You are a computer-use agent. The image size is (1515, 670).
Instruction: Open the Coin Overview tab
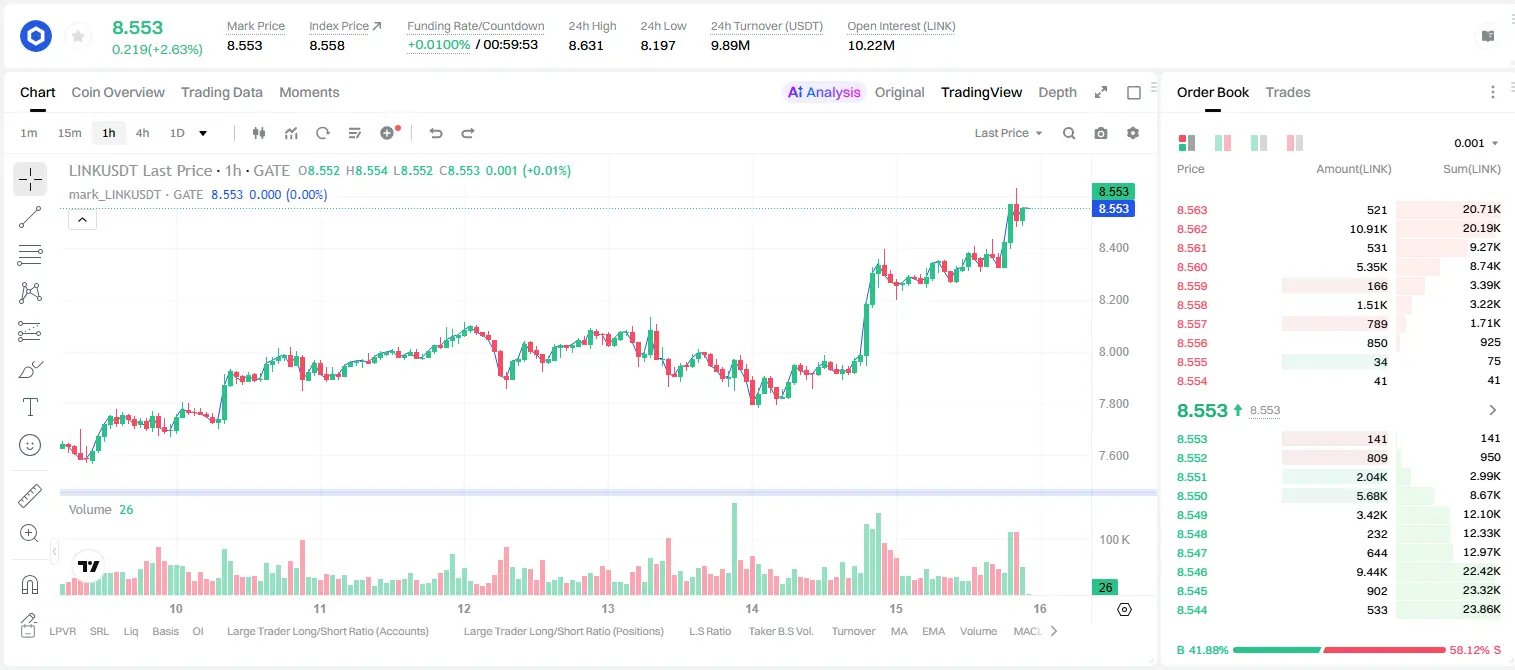pyautogui.click(x=118, y=92)
